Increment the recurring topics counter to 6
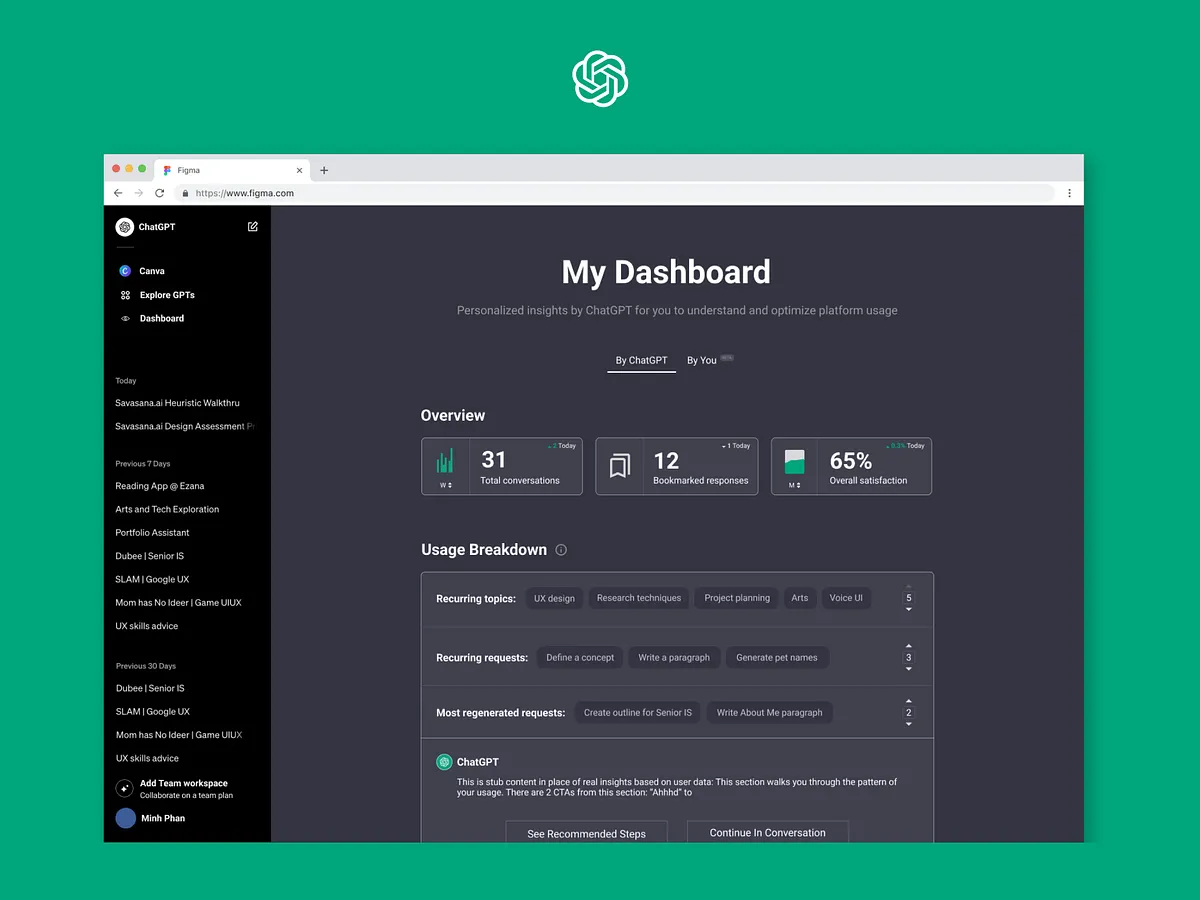This screenshot has height=900, width=1200. [x=908, y=588]
